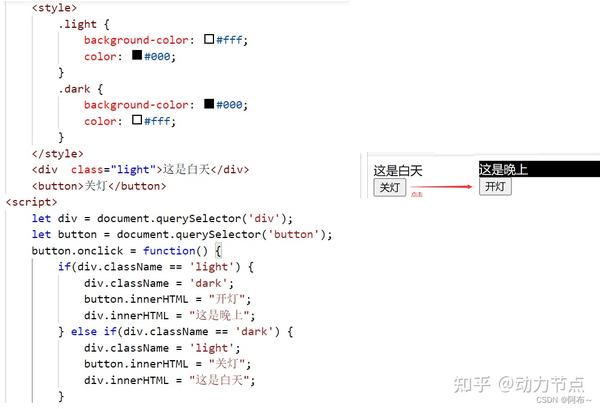Image resolution: width=600 pixels, height=409 pixels.
Task: Click the black 这是晚上 banner
Action: (x=539, y=169)
